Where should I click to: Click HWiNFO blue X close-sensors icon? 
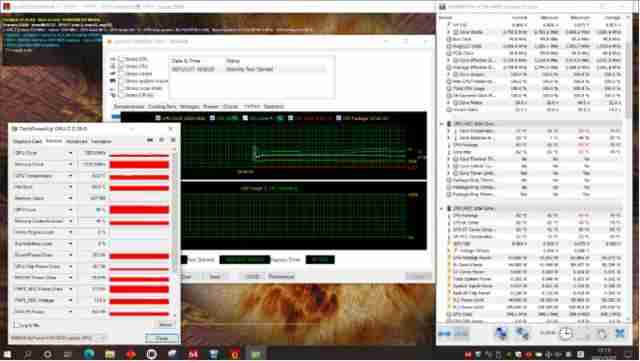(x=620, y=334)
